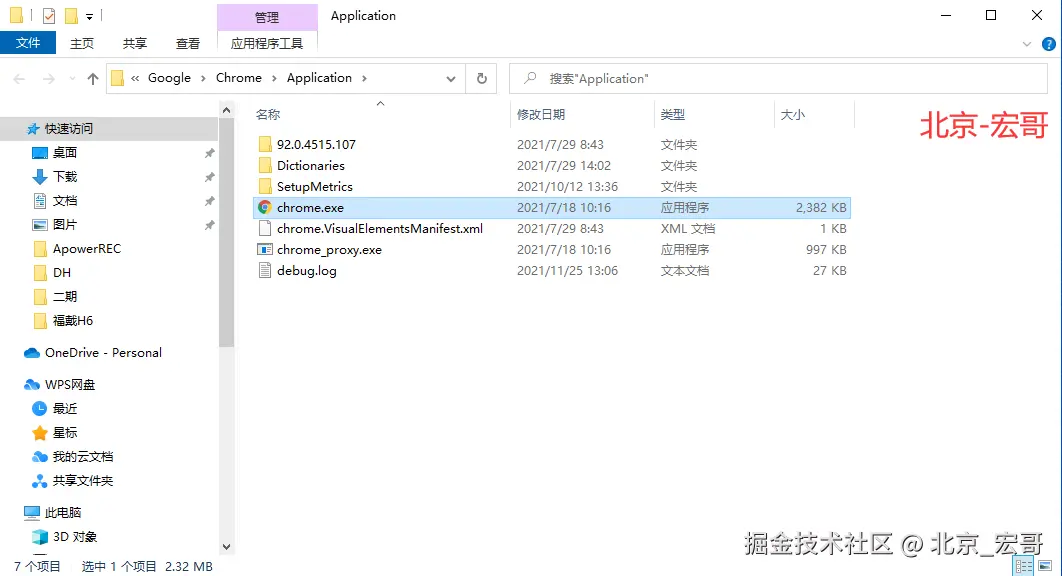The width and height of the screenshot is (1062, 576).
Task: Click the 管理 contextual tab header
Action: [267, 17]
